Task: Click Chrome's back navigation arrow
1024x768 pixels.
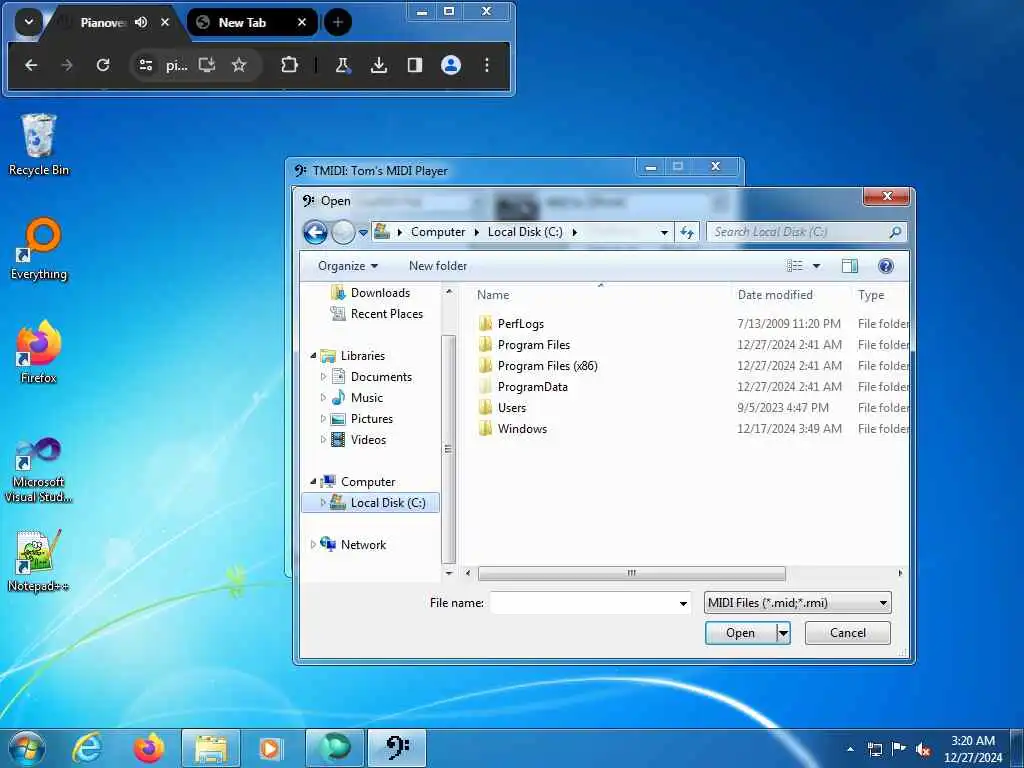Action: coord(31,65)
